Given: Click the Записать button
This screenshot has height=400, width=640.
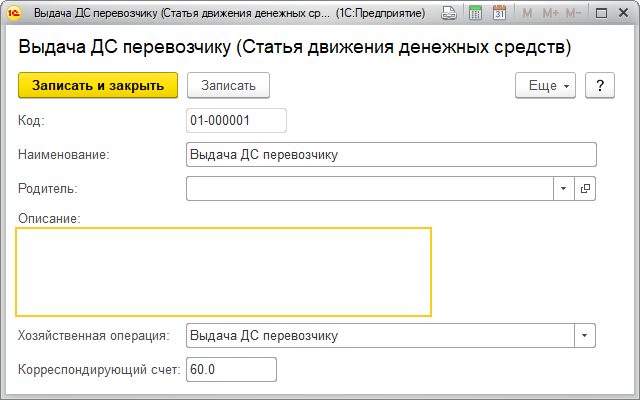Looking at the screenshot, I should [x=229, y=86].
